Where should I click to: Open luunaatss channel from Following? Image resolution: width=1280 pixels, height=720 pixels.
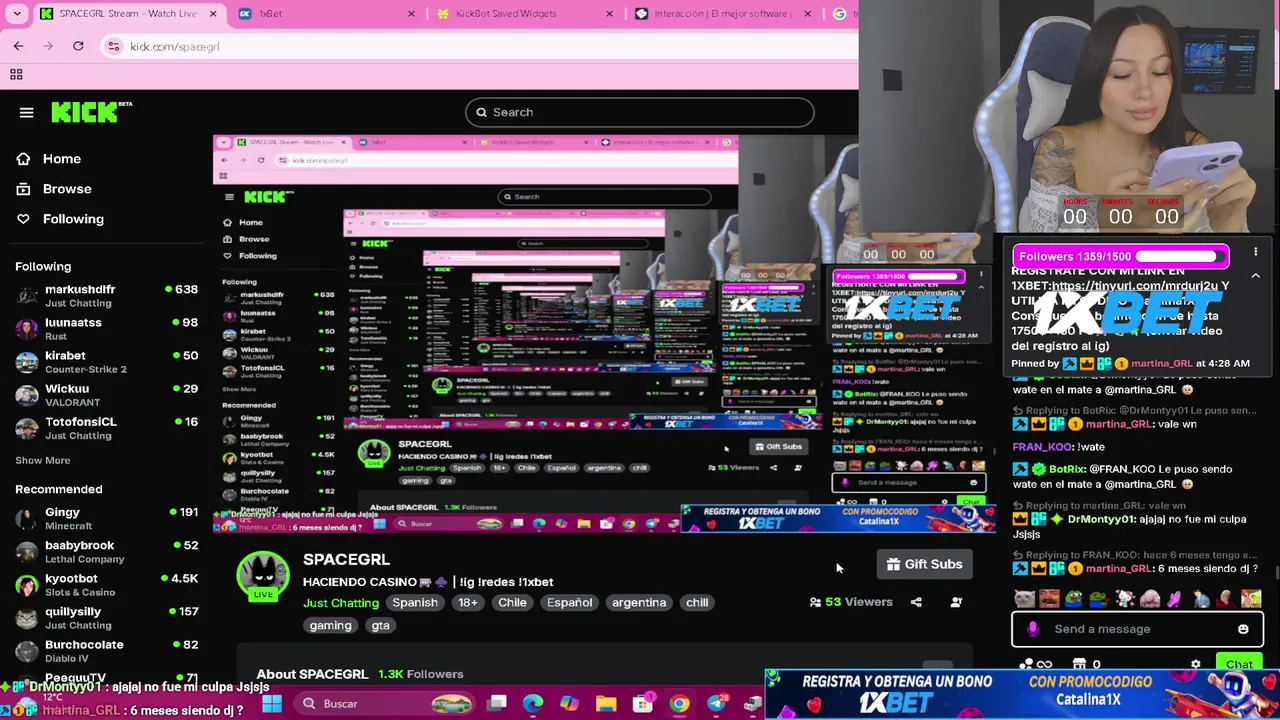(x=106, y=329)
